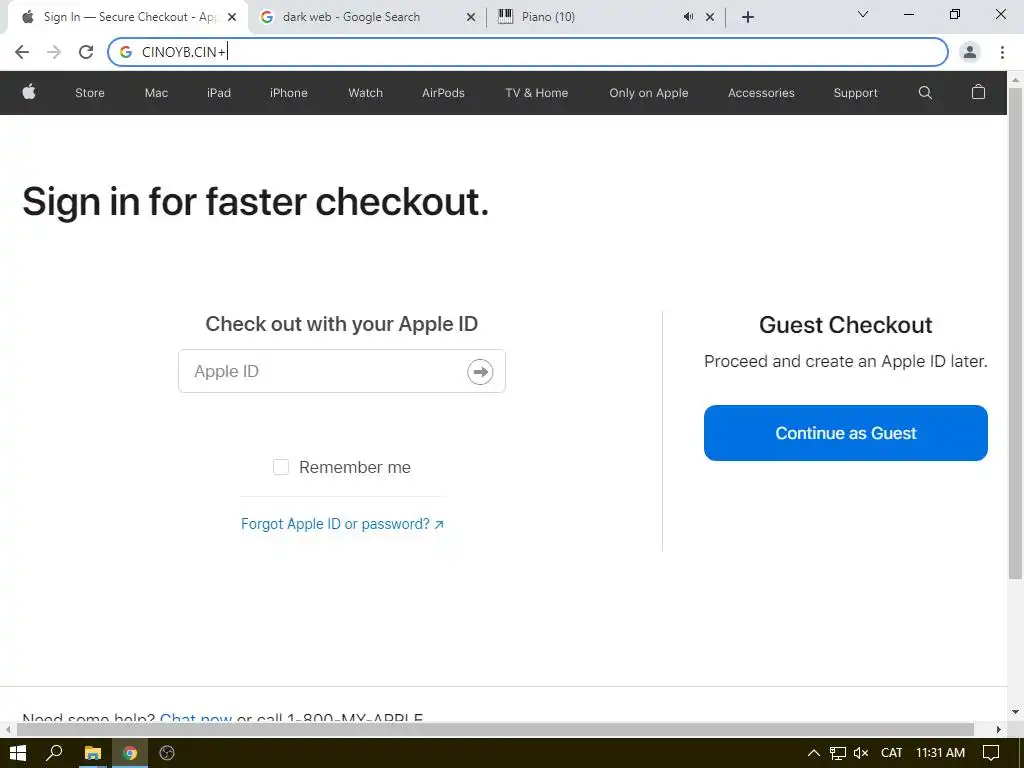Open Chrome's three-dot menu

coord(1002,52)
